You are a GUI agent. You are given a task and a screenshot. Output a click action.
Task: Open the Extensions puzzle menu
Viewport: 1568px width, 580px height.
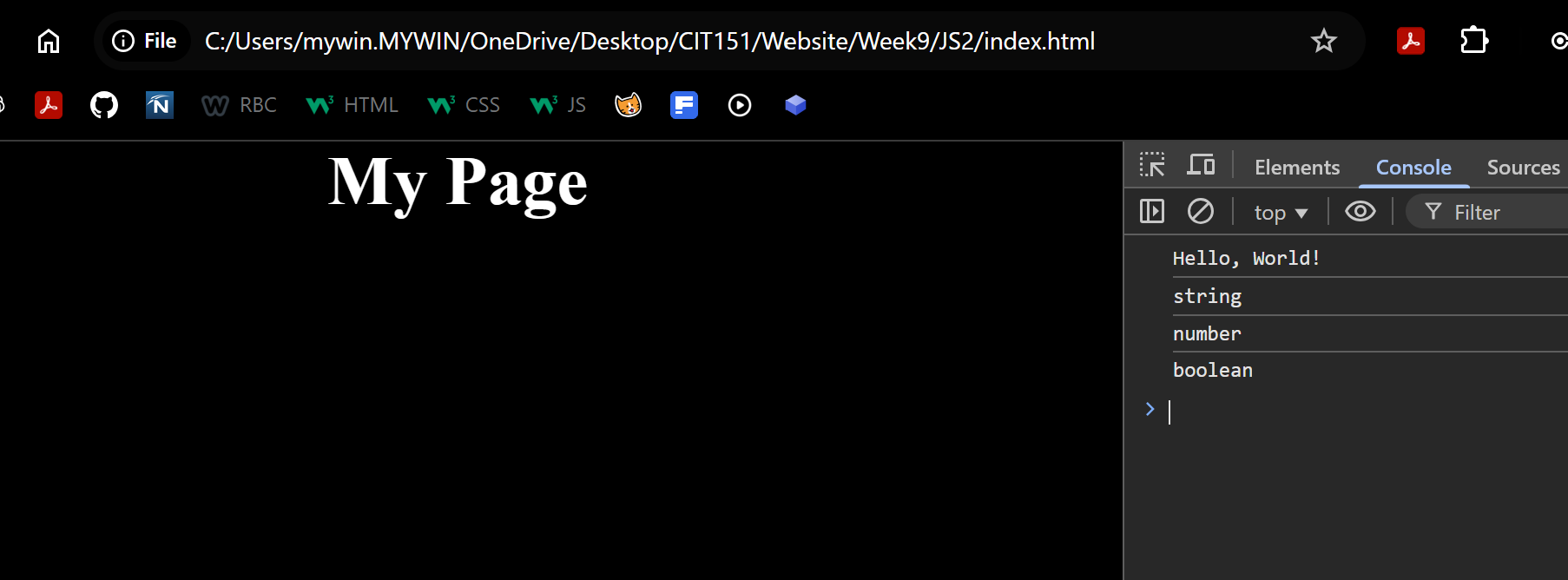coord(1474,41)
